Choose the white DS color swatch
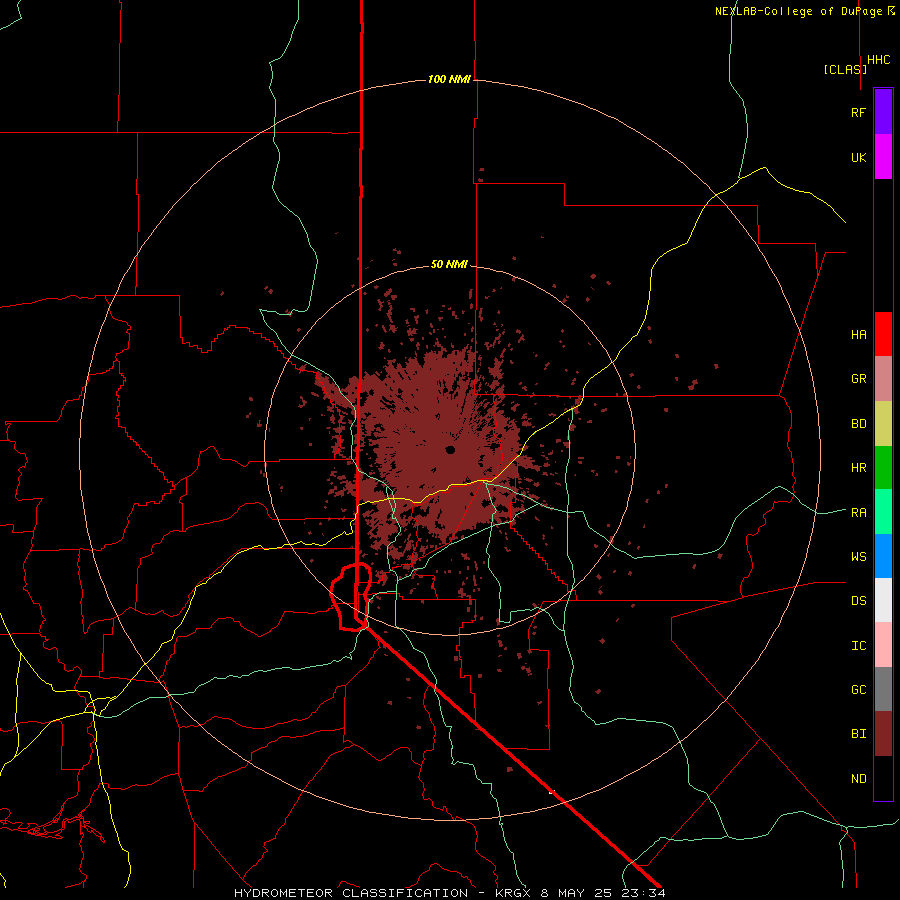Screen dimensions: 900x900 883,600
